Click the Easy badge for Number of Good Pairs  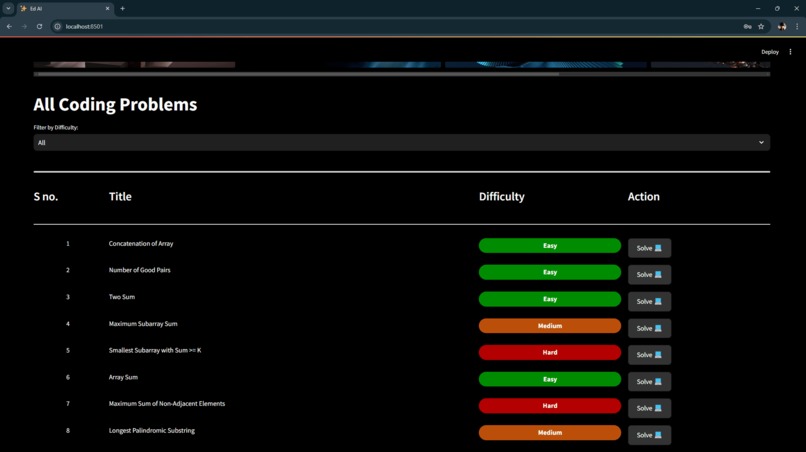(x=549, y=272)
